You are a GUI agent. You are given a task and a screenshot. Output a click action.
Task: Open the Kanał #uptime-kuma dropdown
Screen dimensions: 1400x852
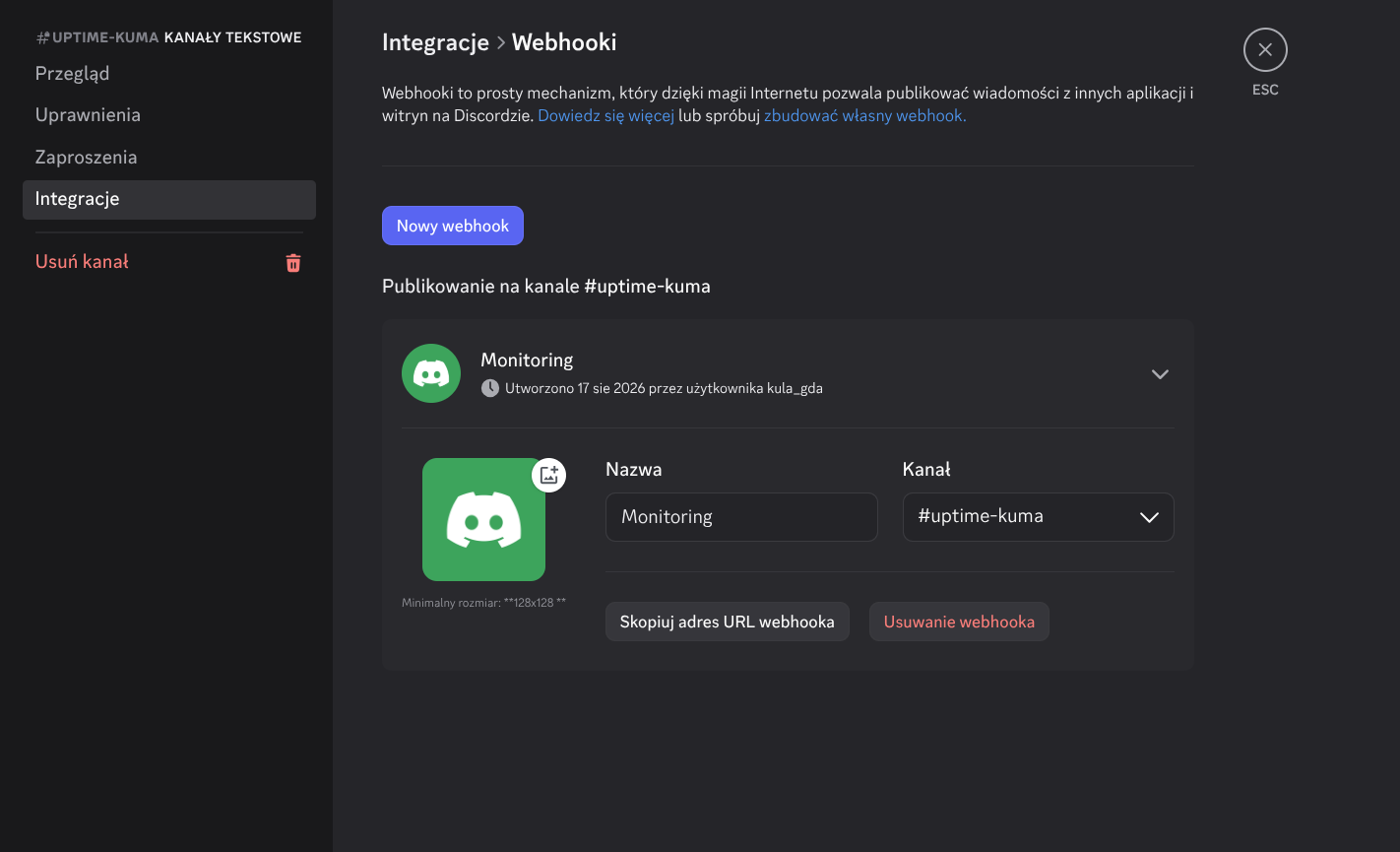tap(1038, 517)
